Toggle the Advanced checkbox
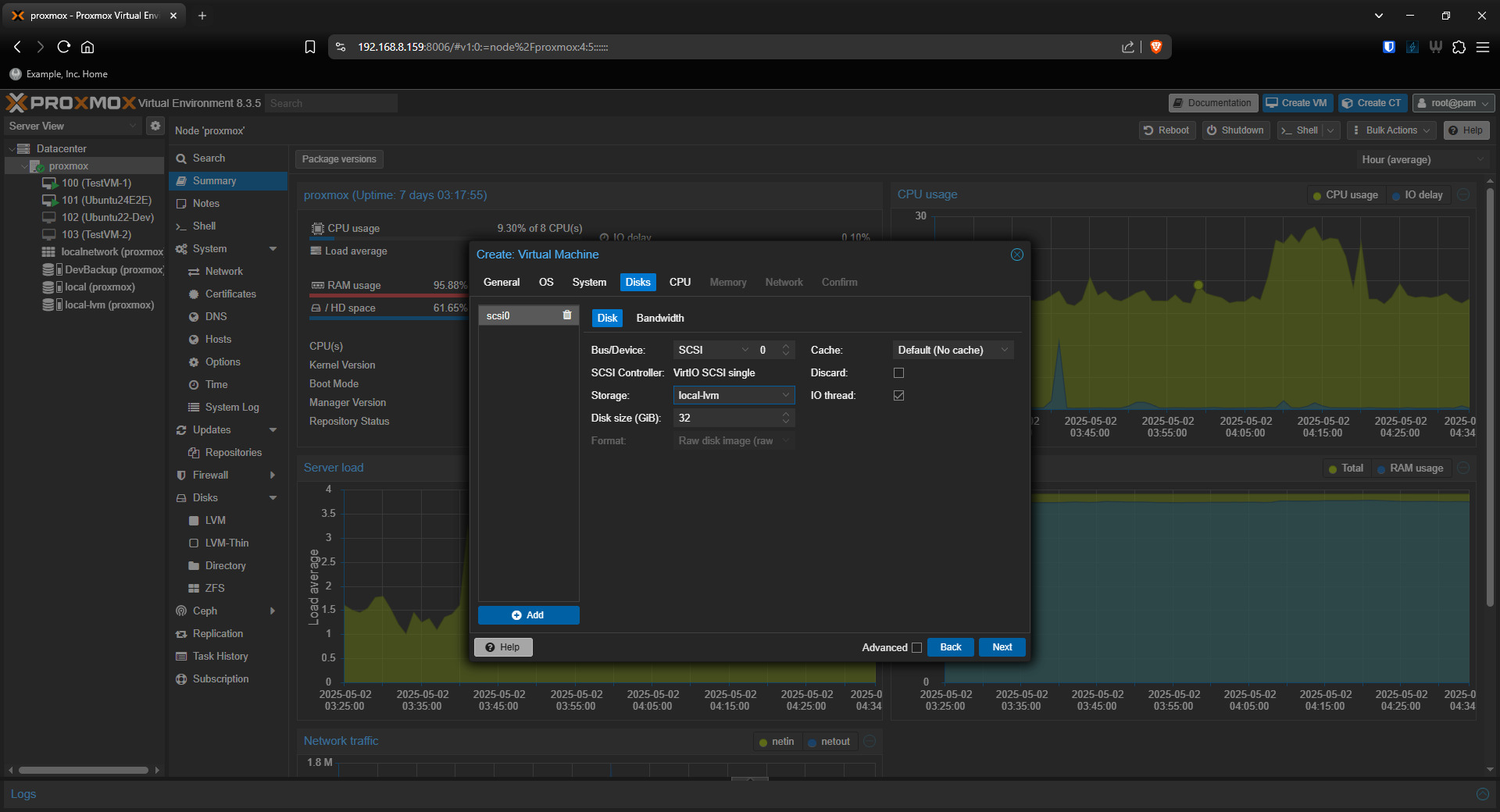This screenshot has width=1500, height=812. pyautogui.click(x=916, y=648)
